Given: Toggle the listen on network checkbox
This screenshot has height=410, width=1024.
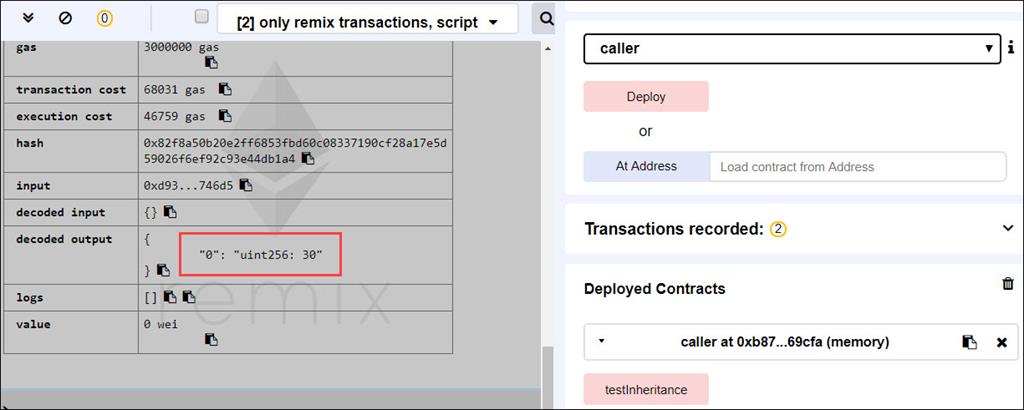Looking at the screenshot, I should (202, 17).
